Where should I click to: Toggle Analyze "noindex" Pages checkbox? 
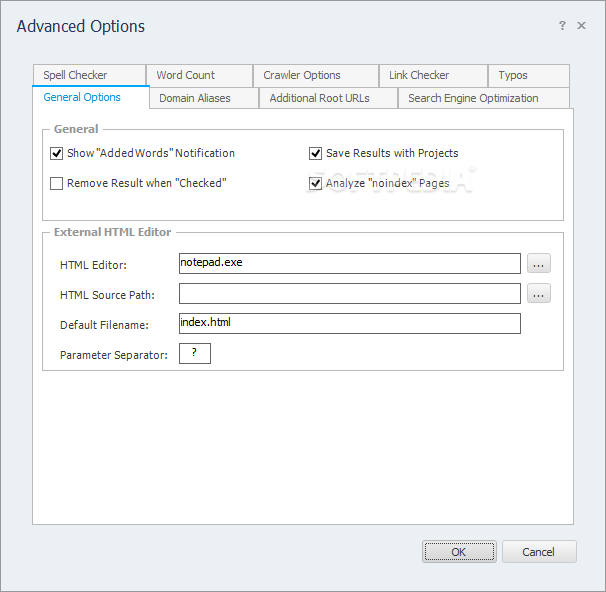(x=315, y=183)
